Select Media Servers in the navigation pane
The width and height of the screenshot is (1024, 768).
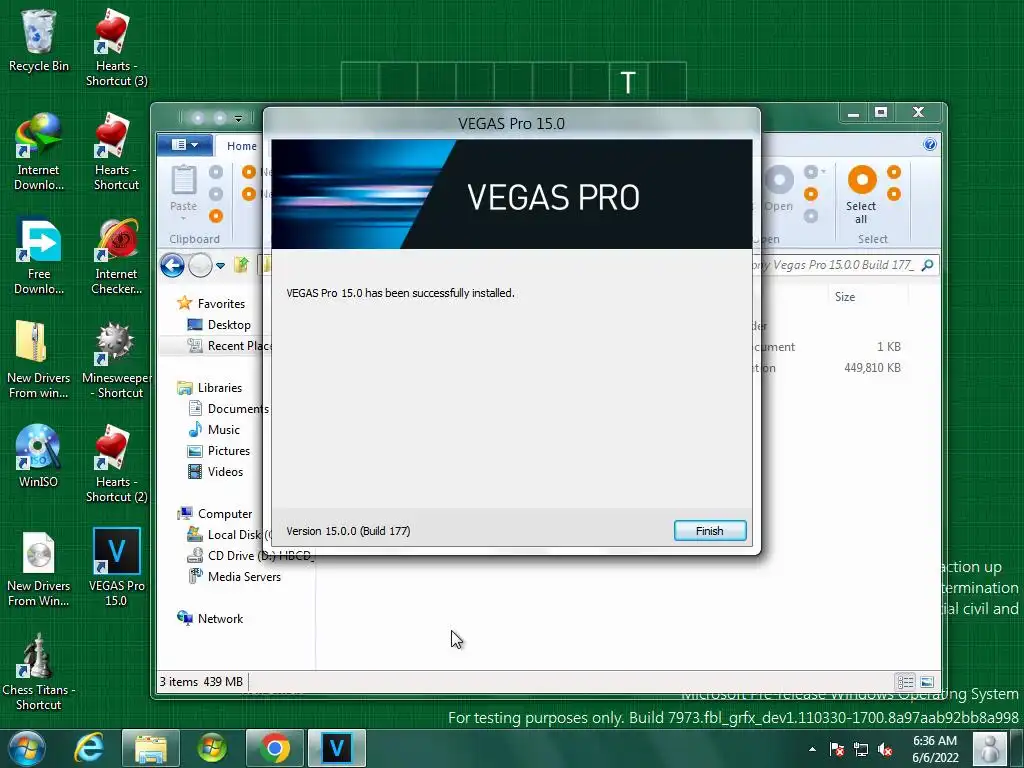[234, 577]
